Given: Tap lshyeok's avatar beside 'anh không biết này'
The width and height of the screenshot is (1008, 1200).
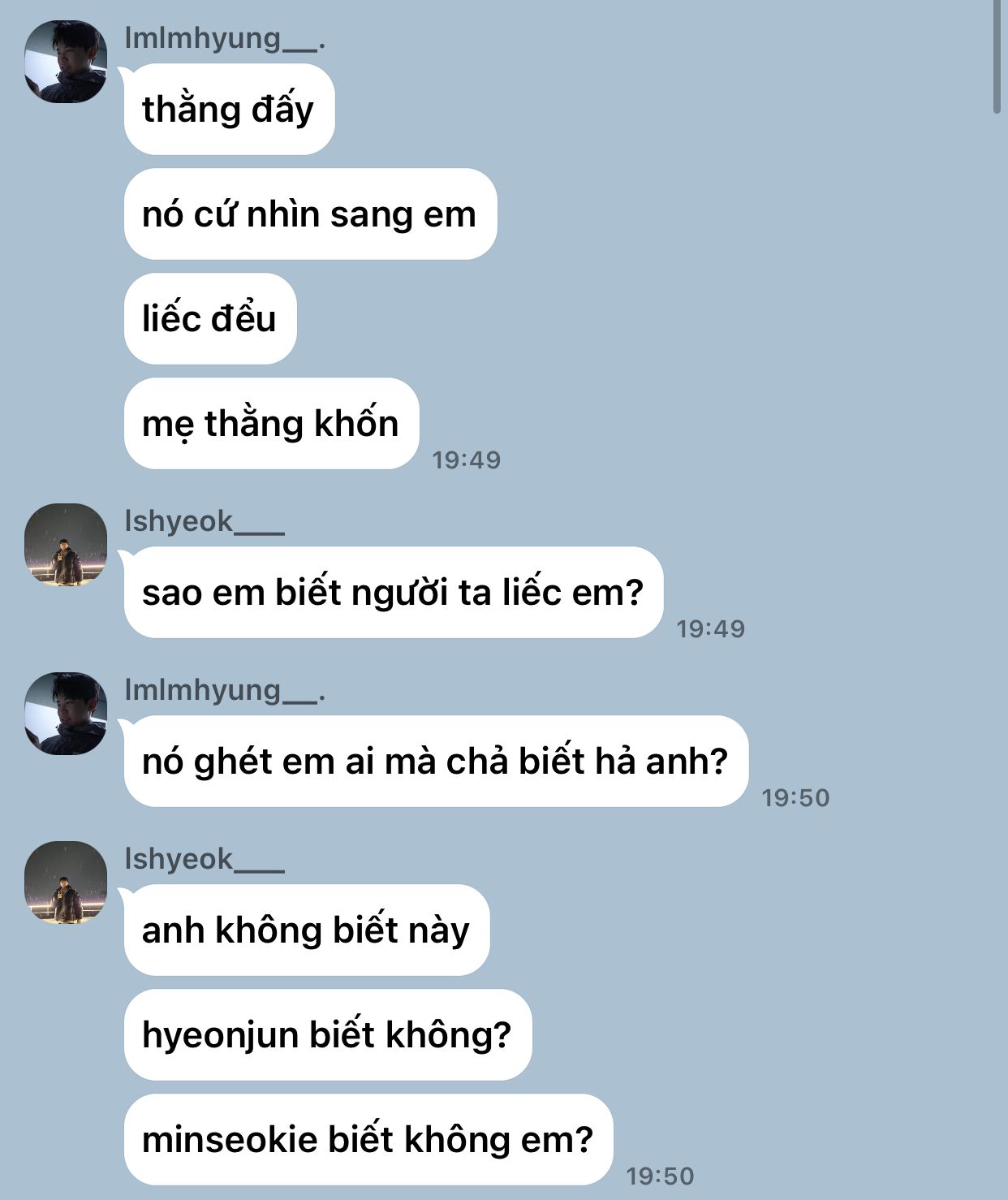Looking at the screenshot, I should pyautogui.click(x=66, y=883).
